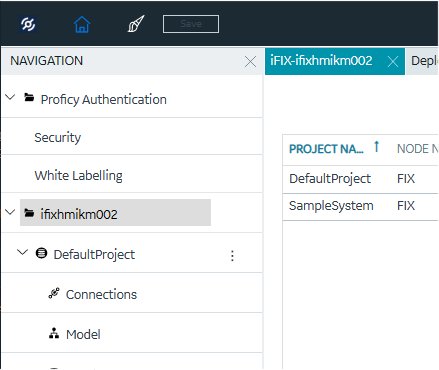439x370 pixels.
Task: Click the DefaultProject database icon
Action: 41,253
